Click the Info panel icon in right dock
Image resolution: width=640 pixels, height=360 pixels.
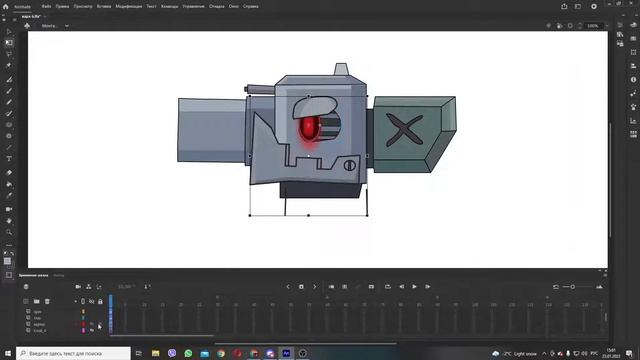pyautogui.click(x=633, y=80)
